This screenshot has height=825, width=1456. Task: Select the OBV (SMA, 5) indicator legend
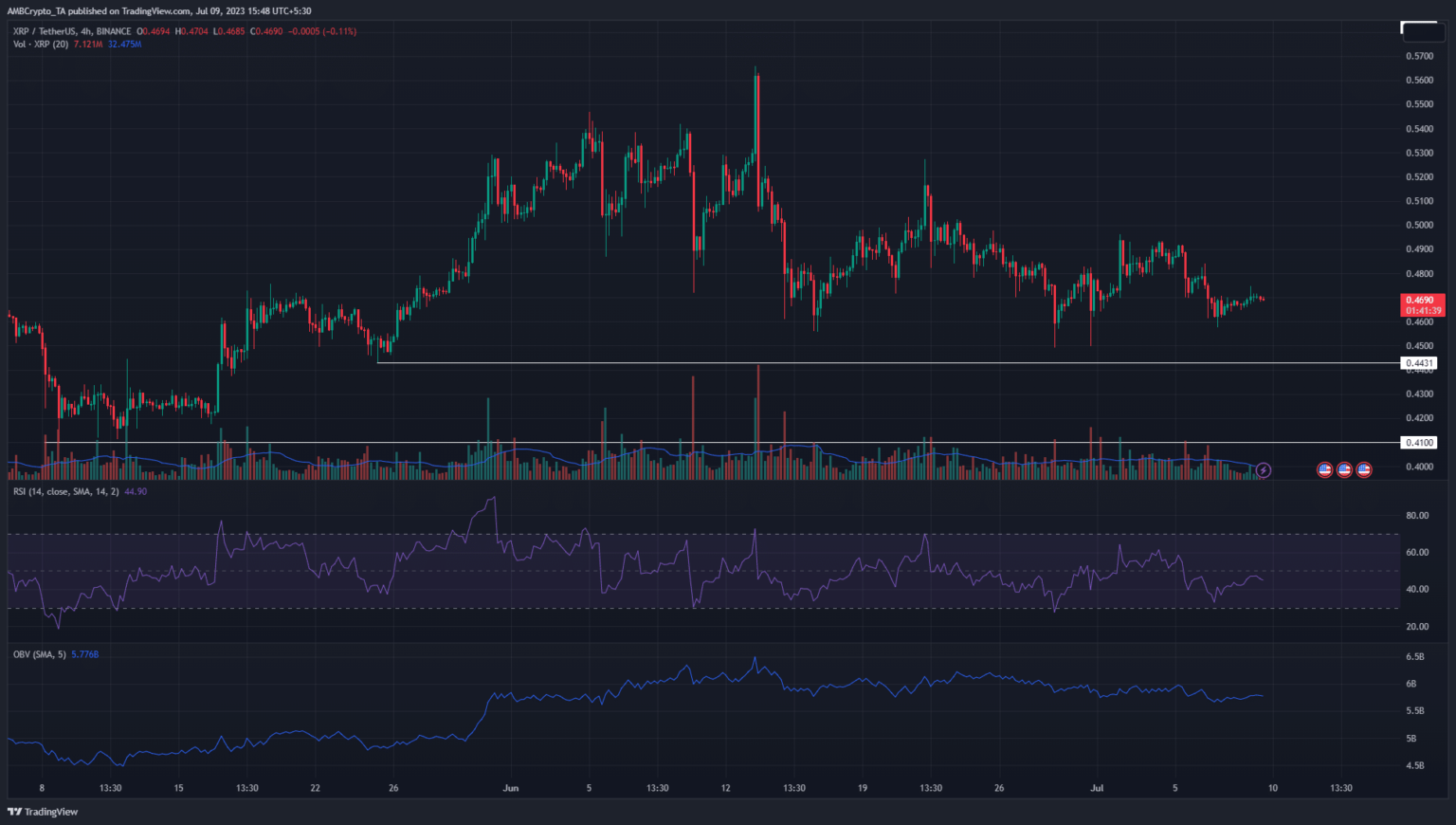40,654
